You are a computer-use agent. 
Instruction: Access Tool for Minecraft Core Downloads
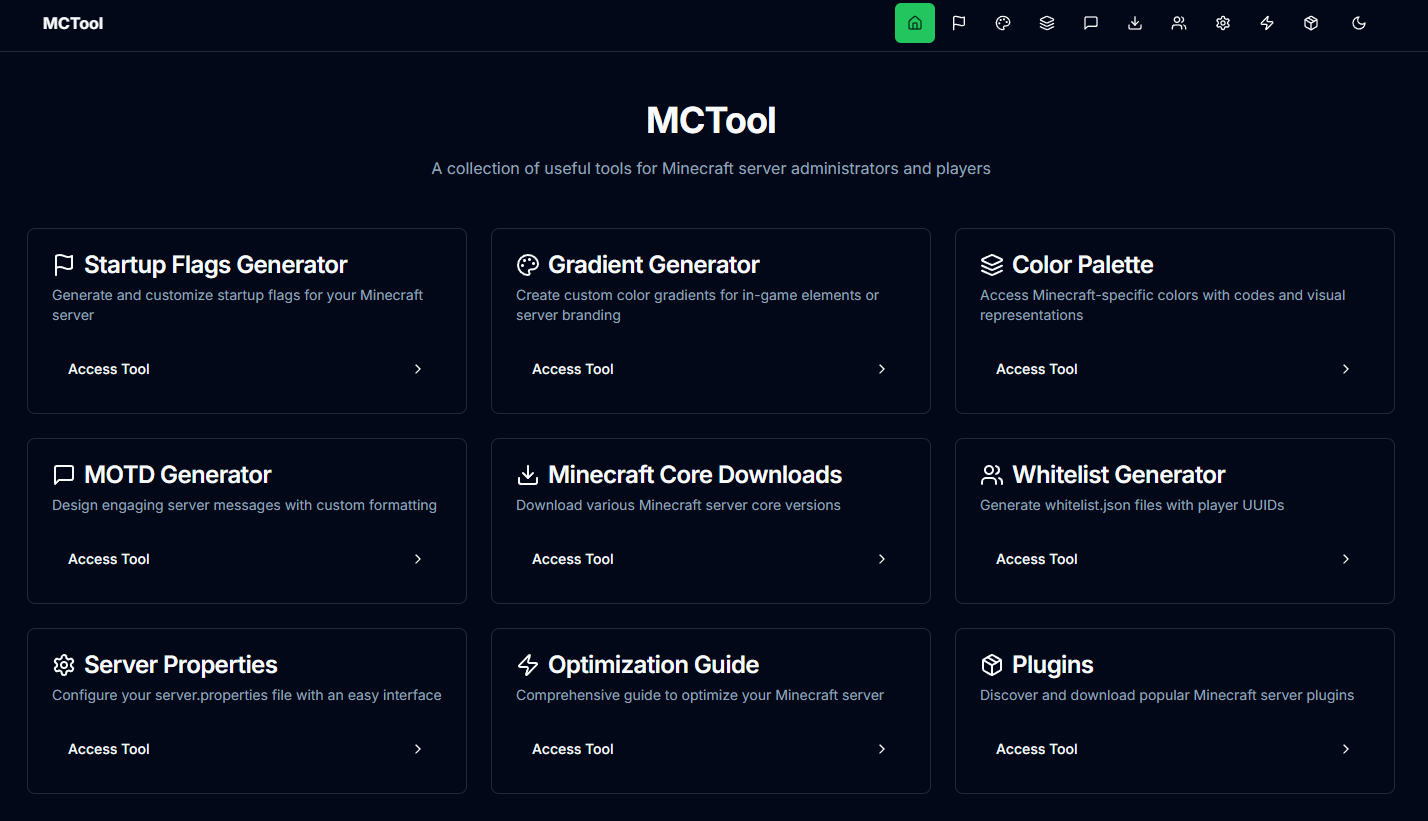(x=711, y=559)
